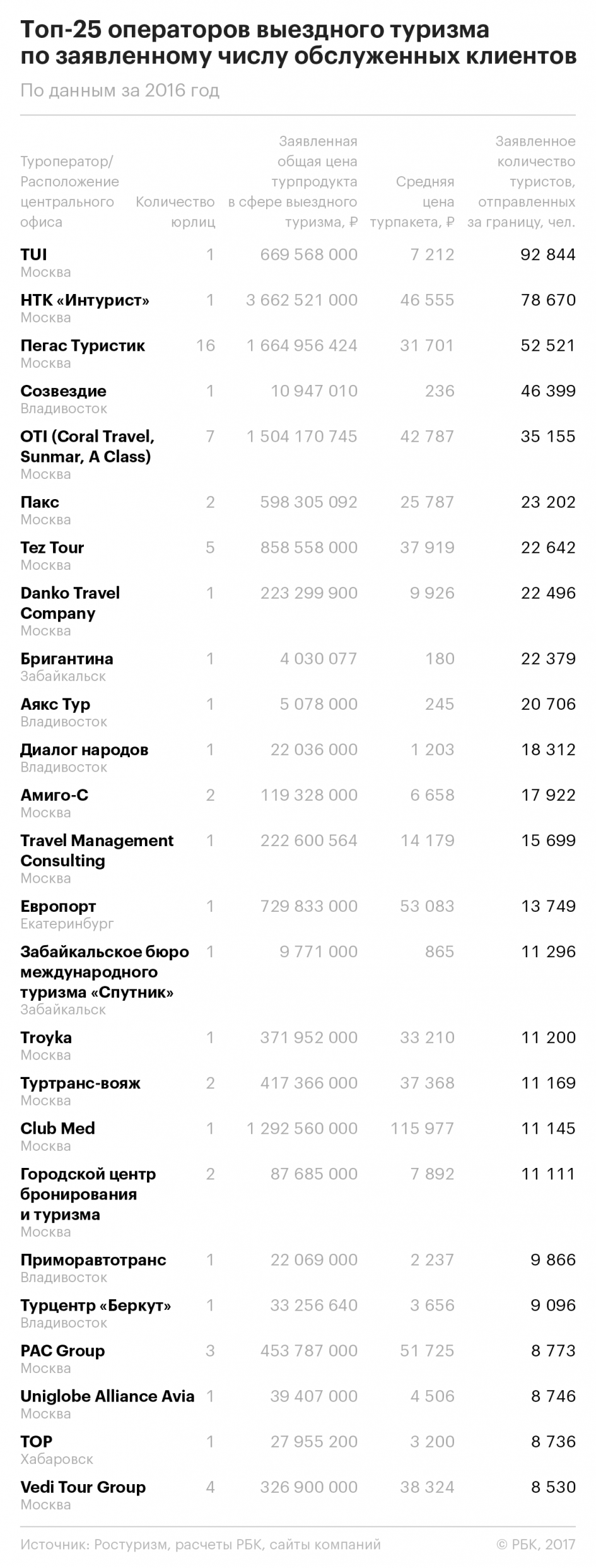This screenshot has height=1568, width=596.
Task: Click Danko Travel Company name
Action: pos(69,603)
